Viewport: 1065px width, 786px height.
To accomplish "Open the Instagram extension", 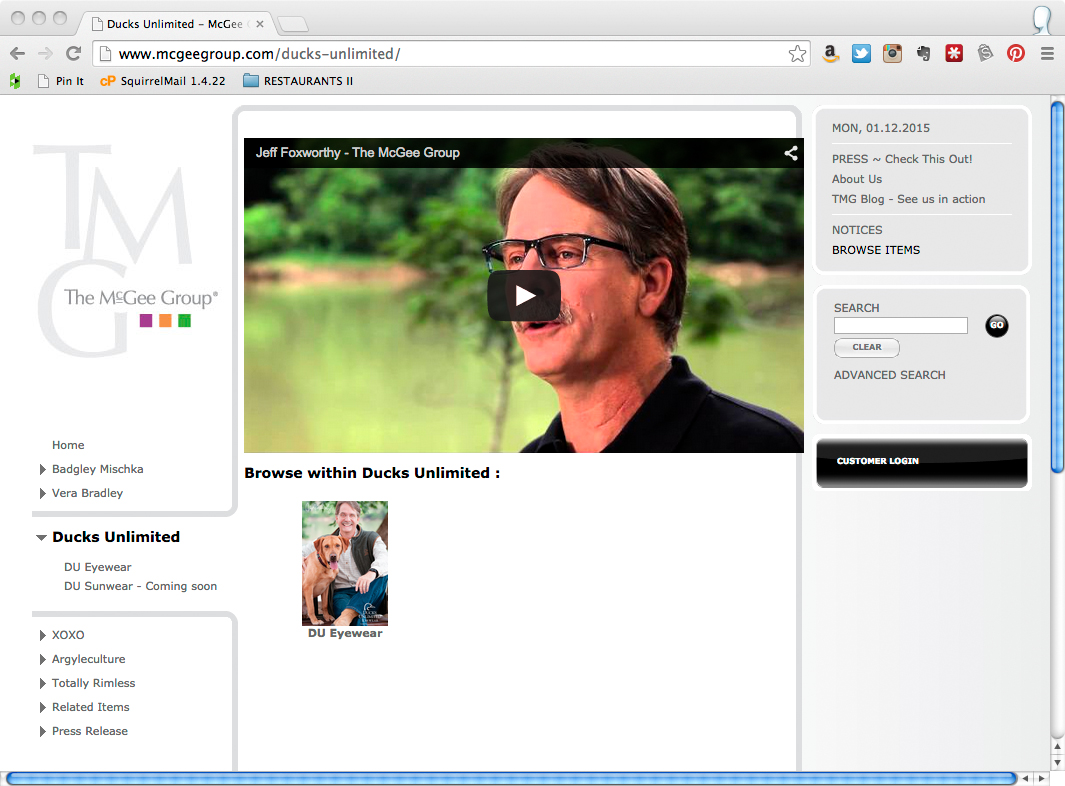I will [x=892, y=54].
